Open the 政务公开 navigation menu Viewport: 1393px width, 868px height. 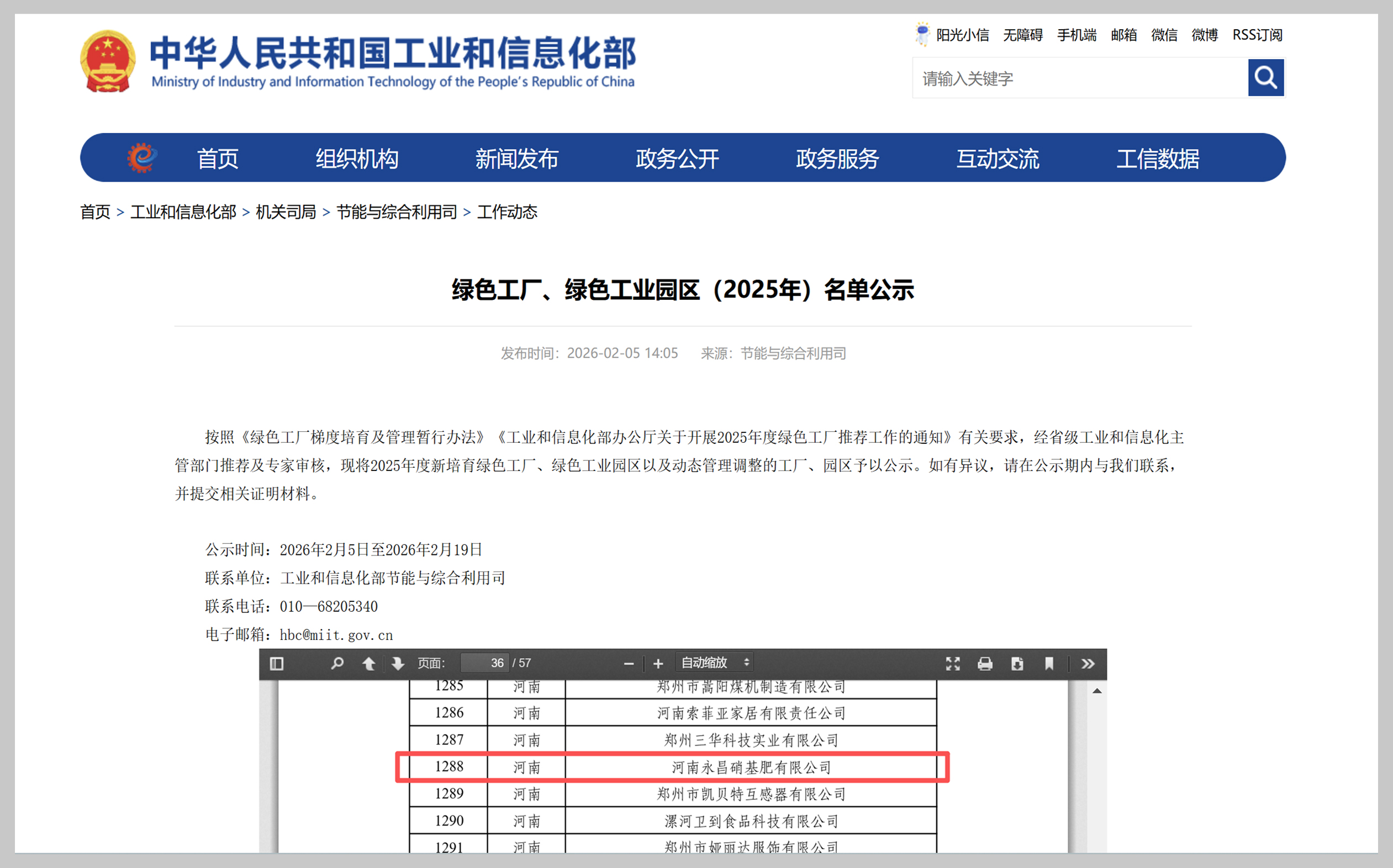pyautogui.click(x=677, y=159)
